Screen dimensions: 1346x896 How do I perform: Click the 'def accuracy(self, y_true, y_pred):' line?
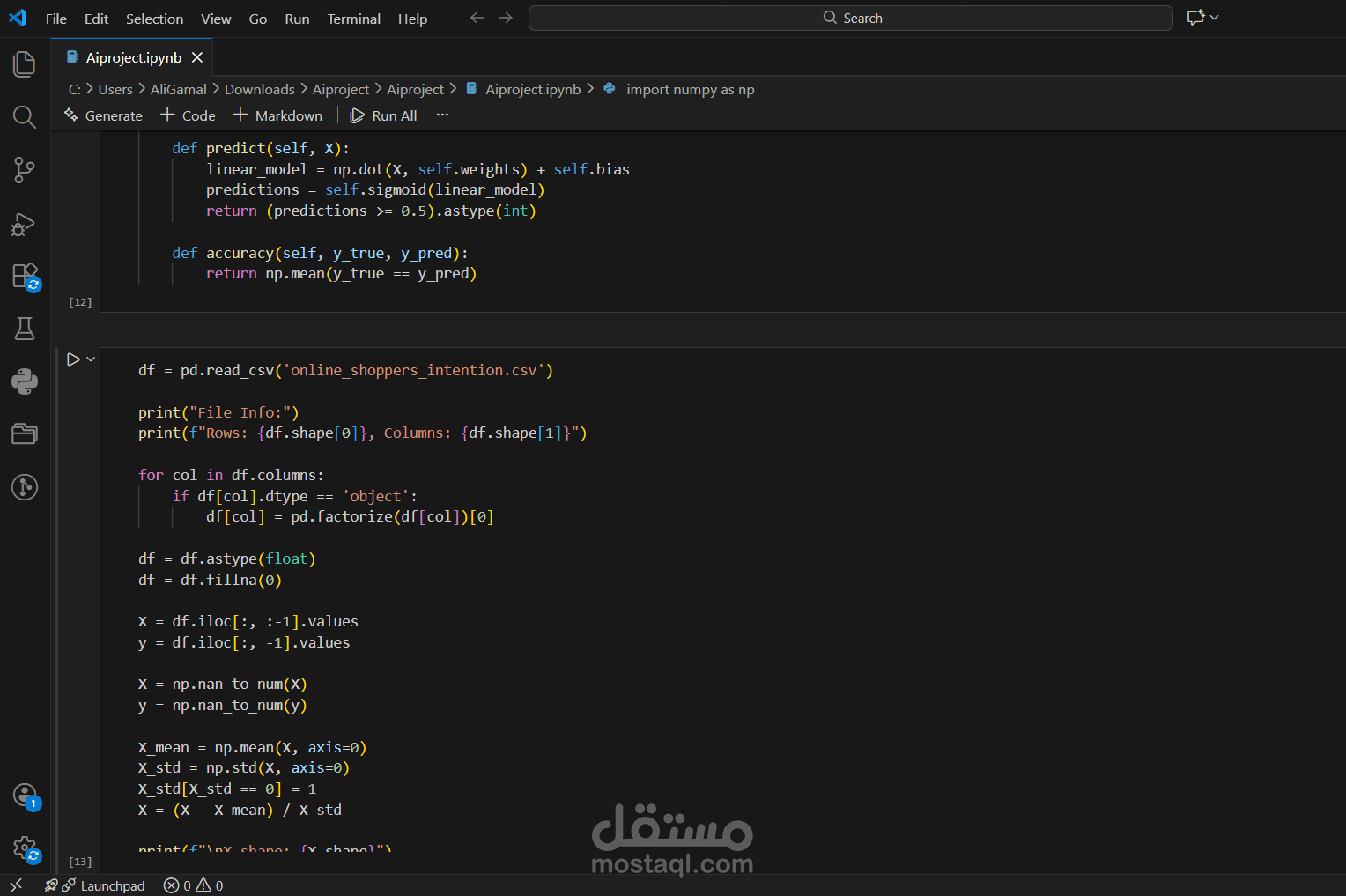[320, 253]
